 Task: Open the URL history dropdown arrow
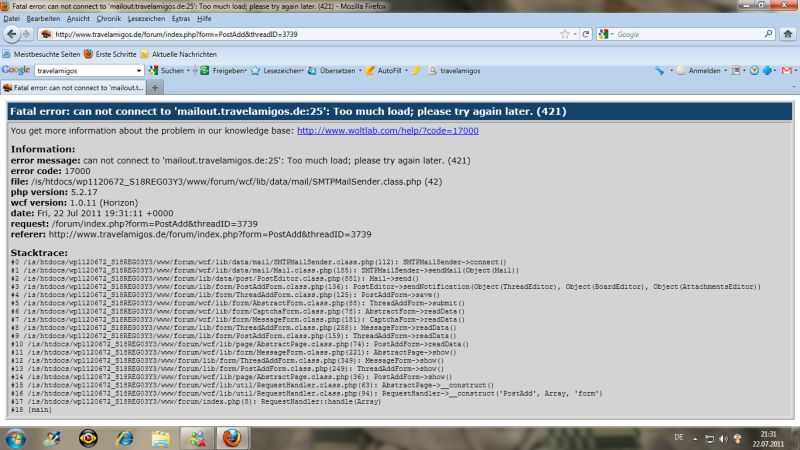[575, 34]
